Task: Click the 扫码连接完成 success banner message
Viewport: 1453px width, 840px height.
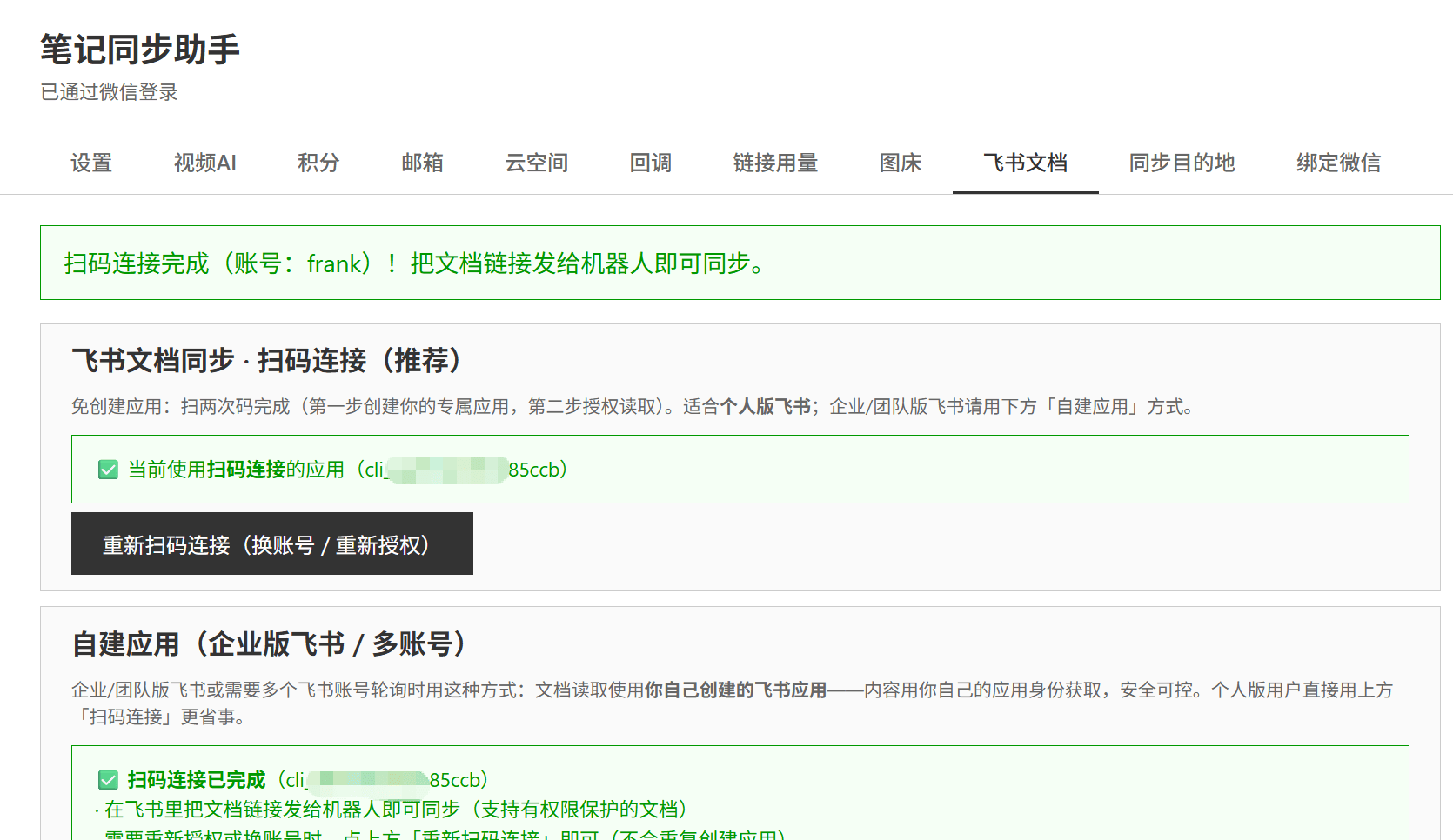Action: click(416, 263)
